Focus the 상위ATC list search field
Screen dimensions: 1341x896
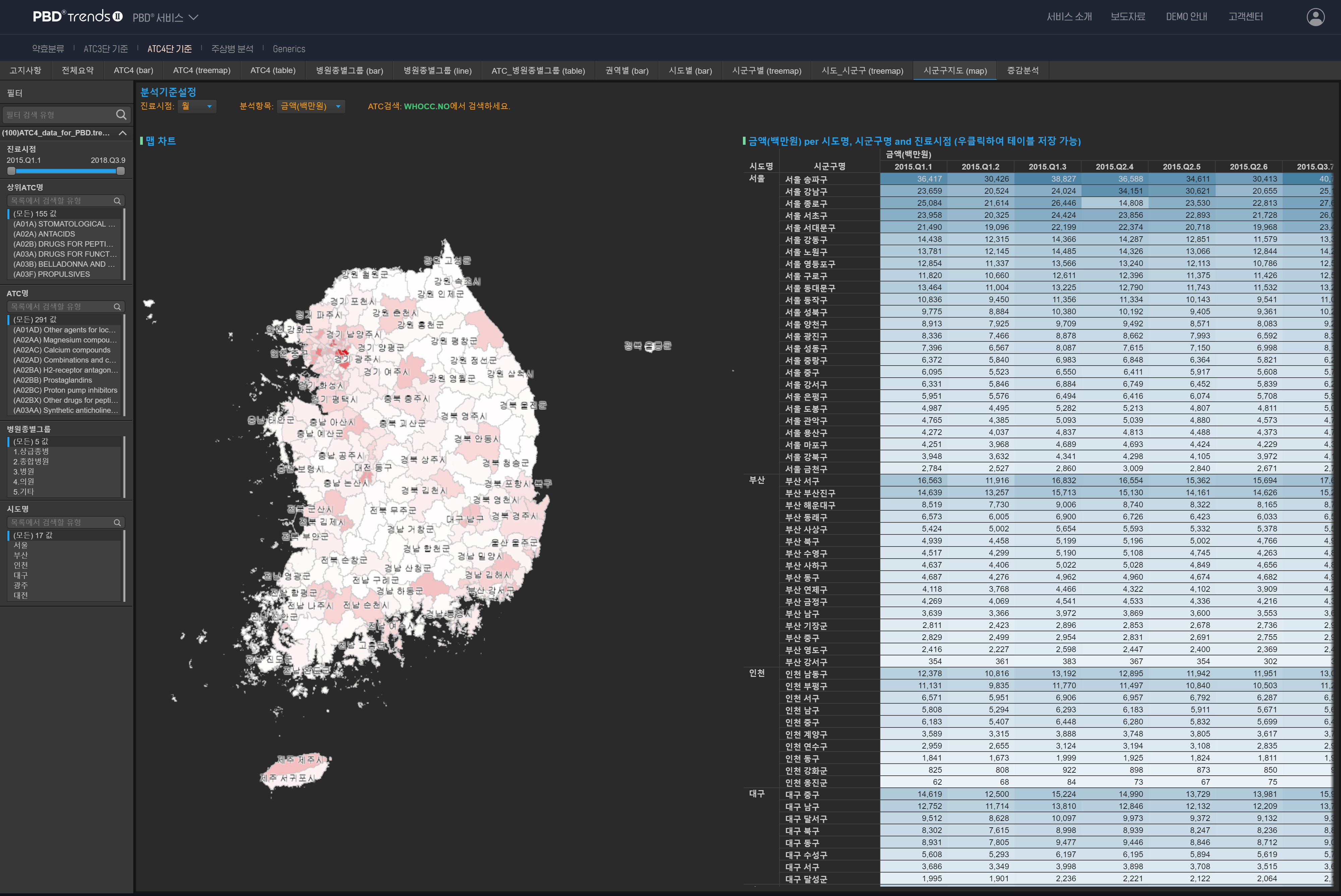coord(61,201)
